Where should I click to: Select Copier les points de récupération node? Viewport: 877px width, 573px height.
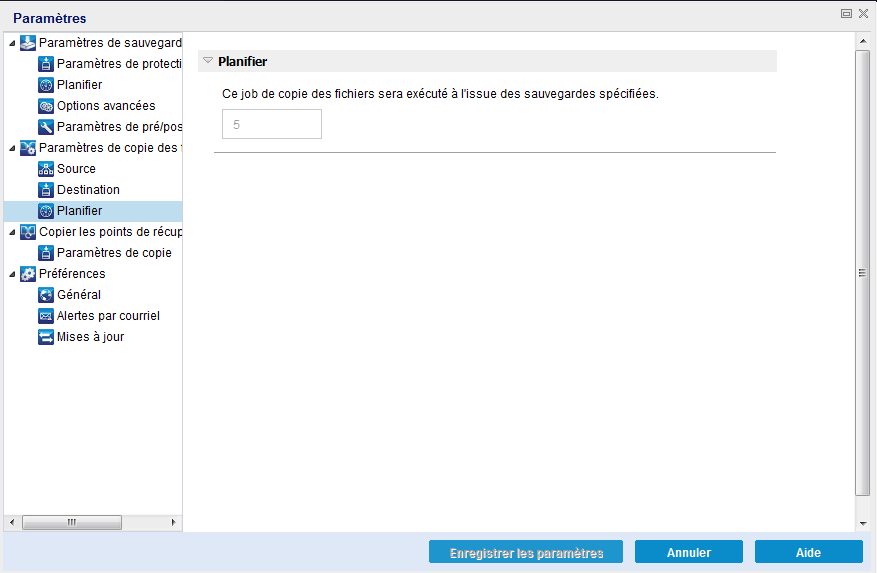click(x=110, y=232)
